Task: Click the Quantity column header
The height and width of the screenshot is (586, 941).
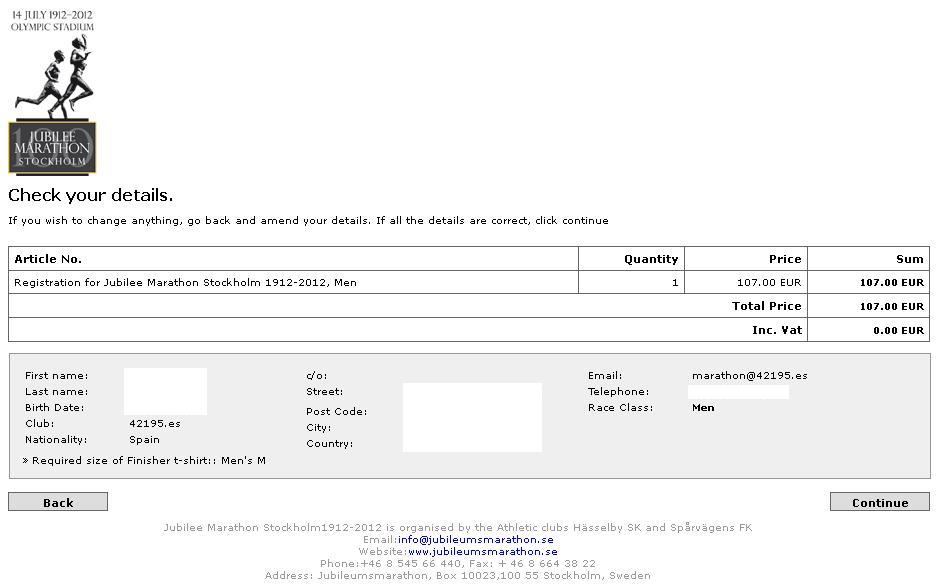Action: click(x=650, y=259)
